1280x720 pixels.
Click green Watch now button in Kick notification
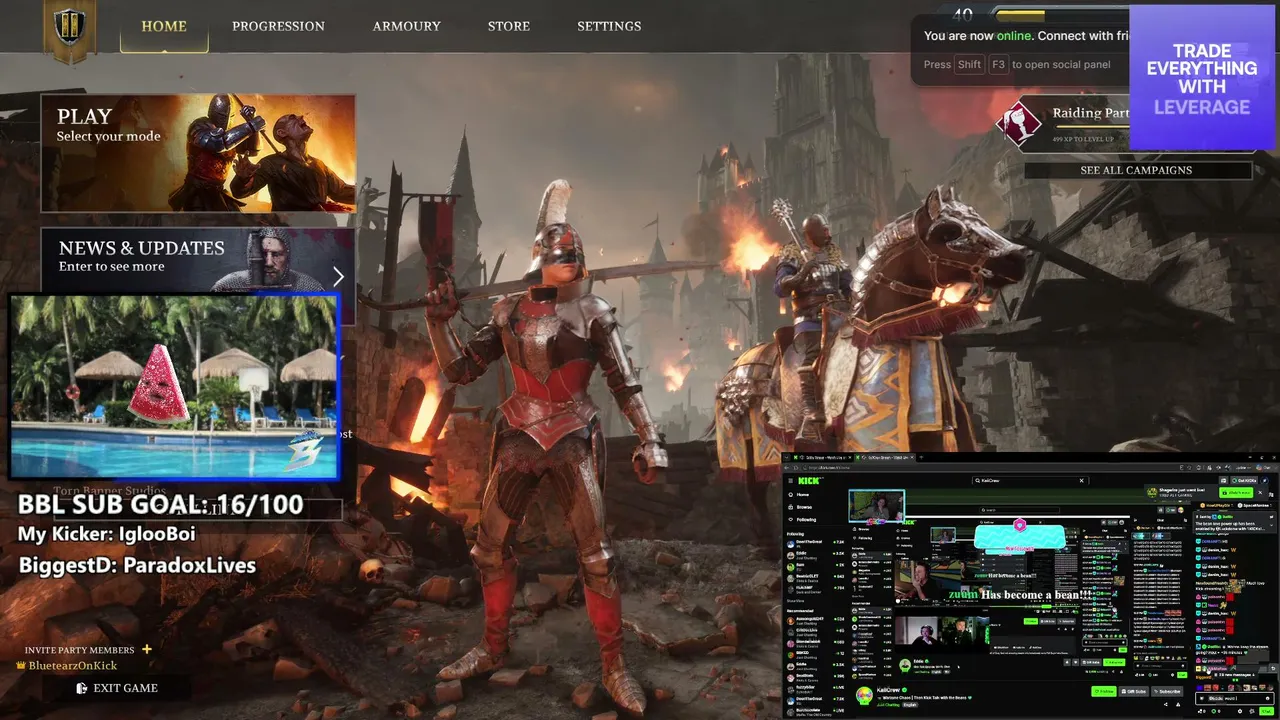click(1238, 493)
